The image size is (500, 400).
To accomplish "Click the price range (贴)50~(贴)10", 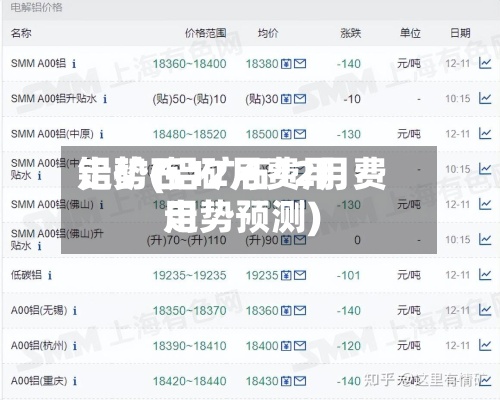I will (x=189, y=99).
